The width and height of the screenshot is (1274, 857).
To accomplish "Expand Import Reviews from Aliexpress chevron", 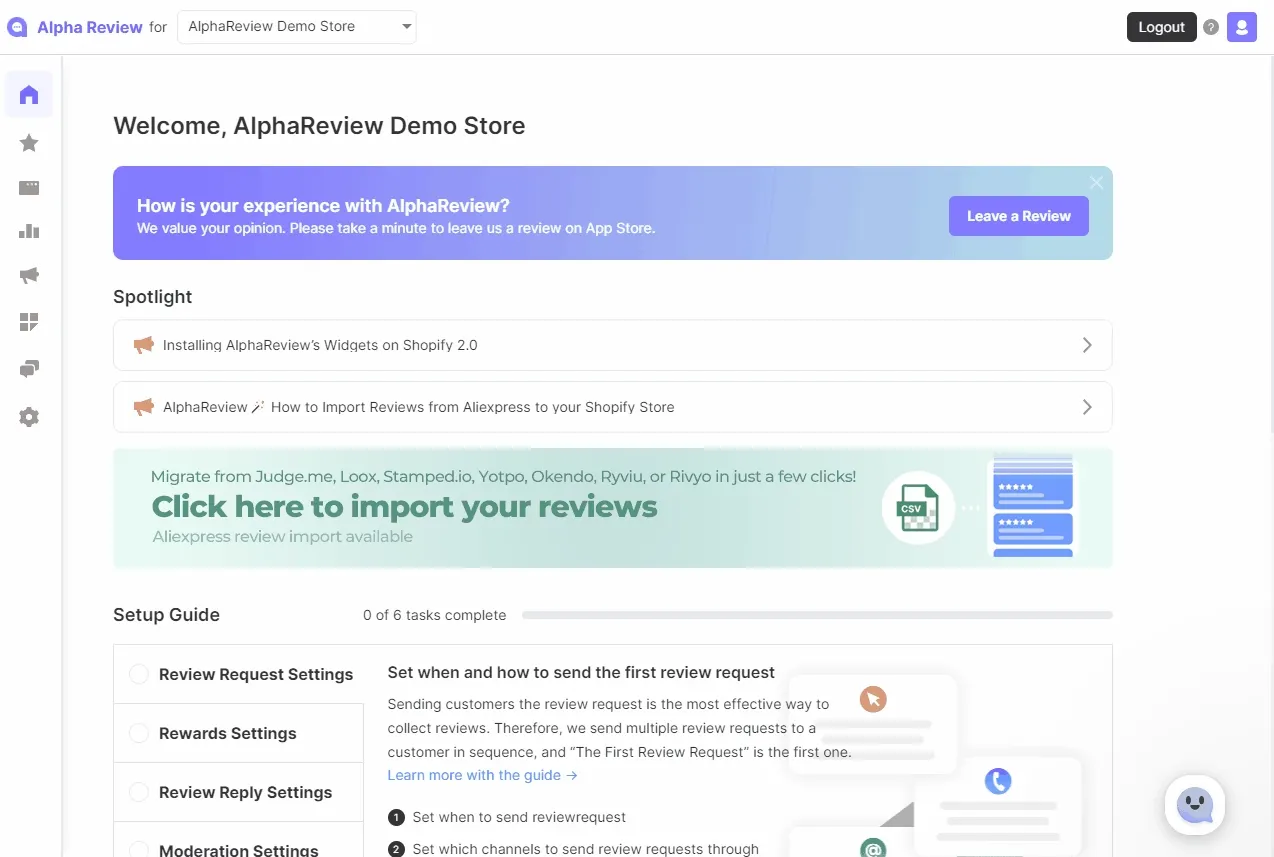I will [1087, 407].
